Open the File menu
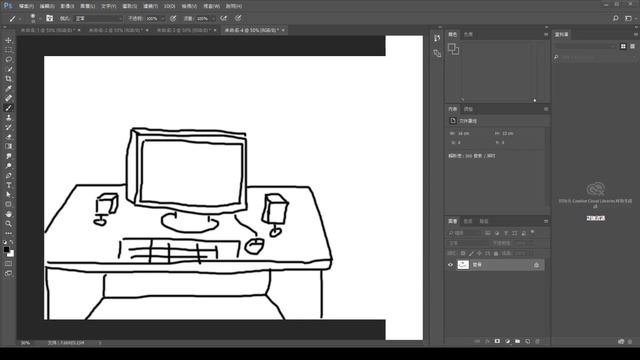Image resolution: width=640 pixels, height=360 pixels. 26,6
